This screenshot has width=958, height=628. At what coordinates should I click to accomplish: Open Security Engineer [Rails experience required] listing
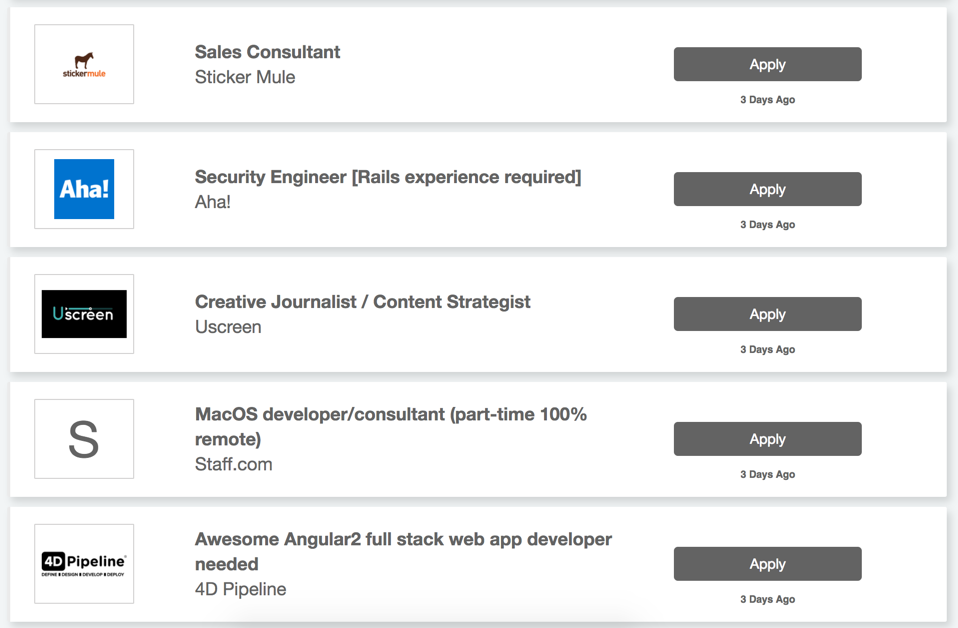coord(387,177)
